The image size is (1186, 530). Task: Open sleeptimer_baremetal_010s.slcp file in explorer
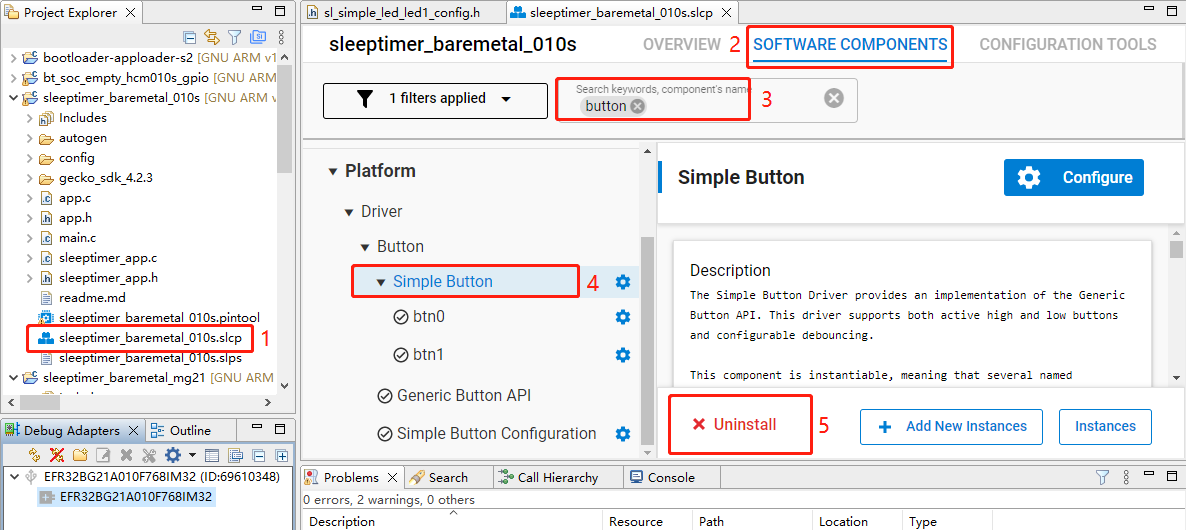(x=149, y=338)
